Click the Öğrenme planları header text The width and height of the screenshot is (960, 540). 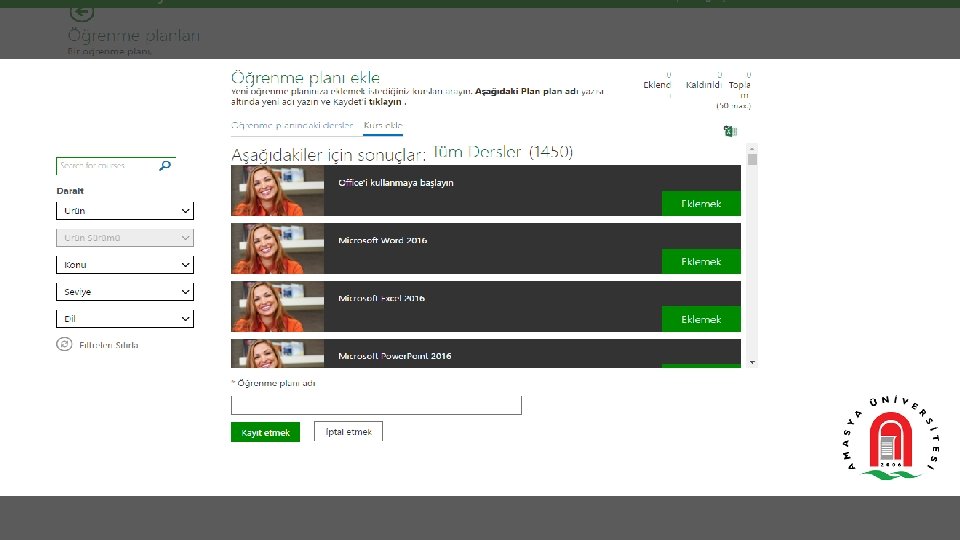pyautogui.click(x=133, y=36)
